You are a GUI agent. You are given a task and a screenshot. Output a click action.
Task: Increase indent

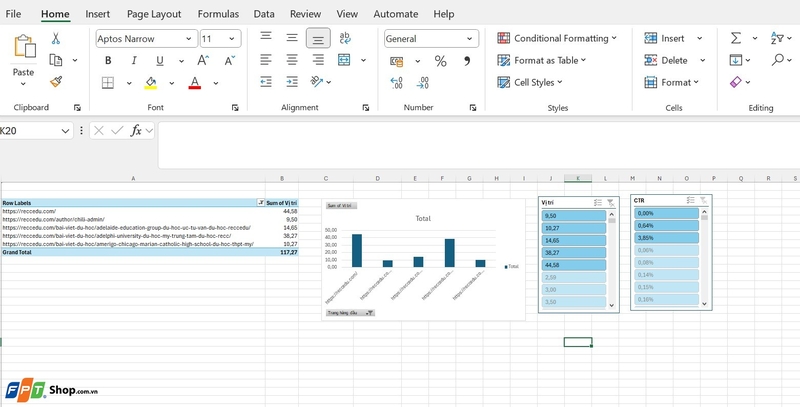point(292,82)
